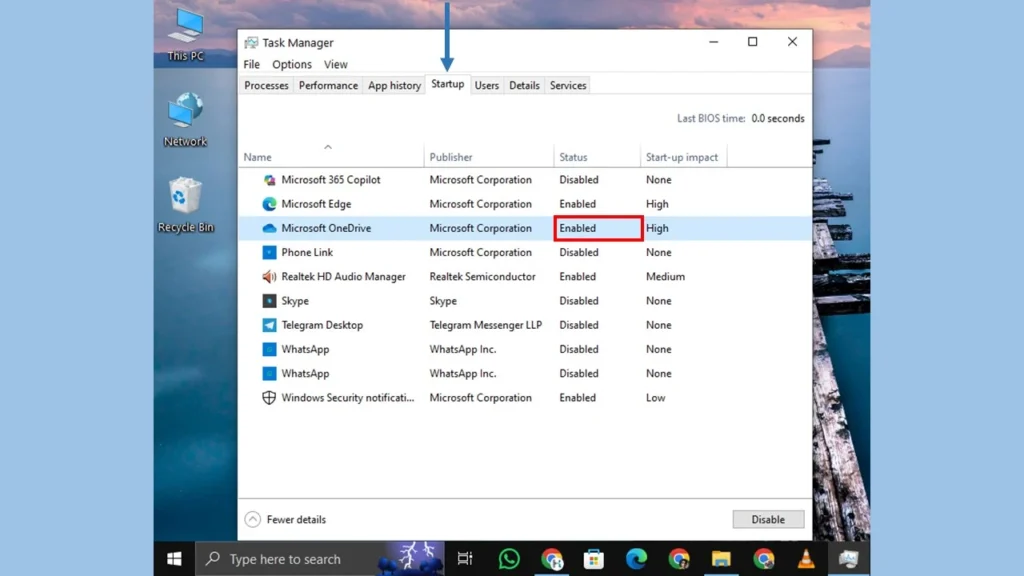Open Microsoft Store from the taskbar
The height and width of the screenshot is (576, 1024).
click(x=594, y=559)
